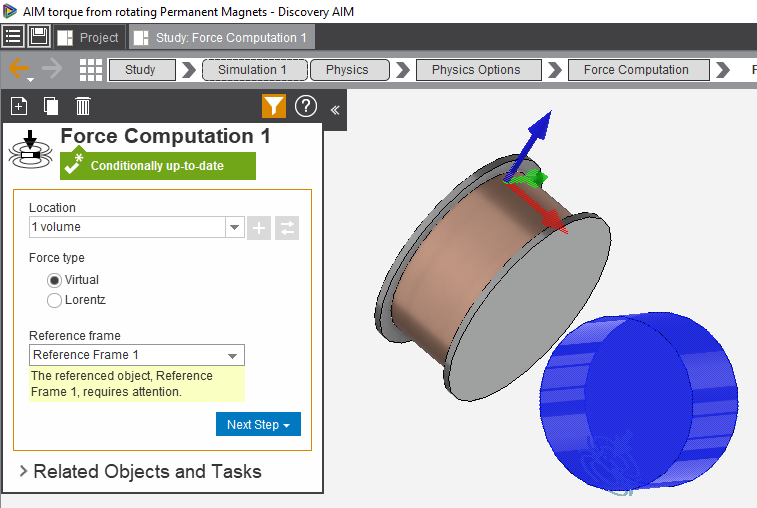Click the Simulation 1 breadcrumb

click(255, 70)
